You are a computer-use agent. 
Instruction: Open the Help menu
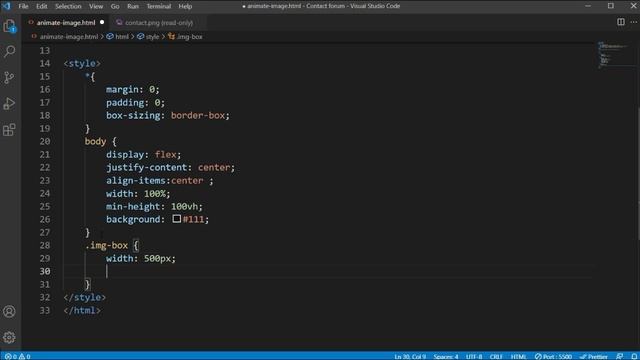(x=185, y=6)
